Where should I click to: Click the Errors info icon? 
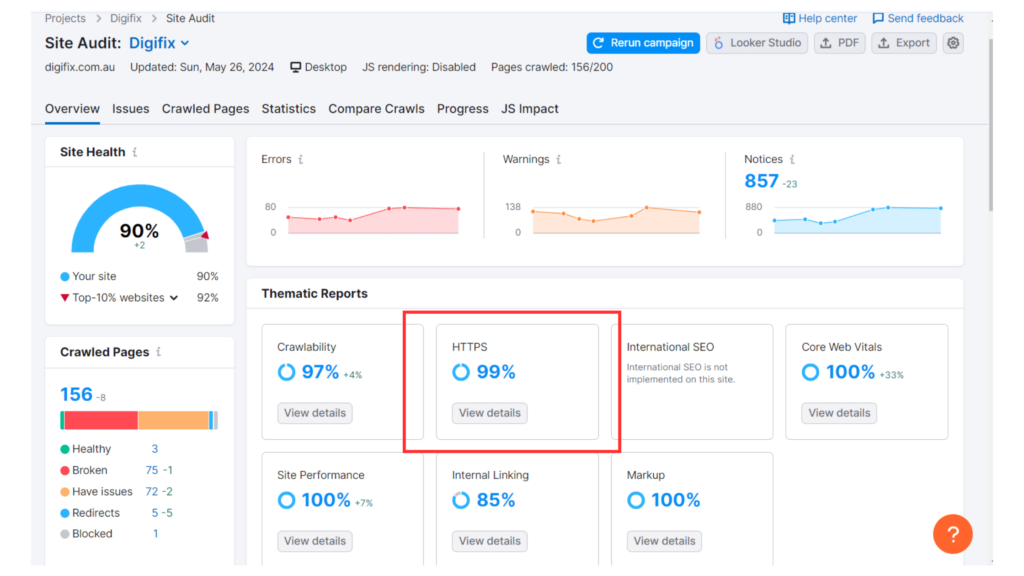(300, 159)
